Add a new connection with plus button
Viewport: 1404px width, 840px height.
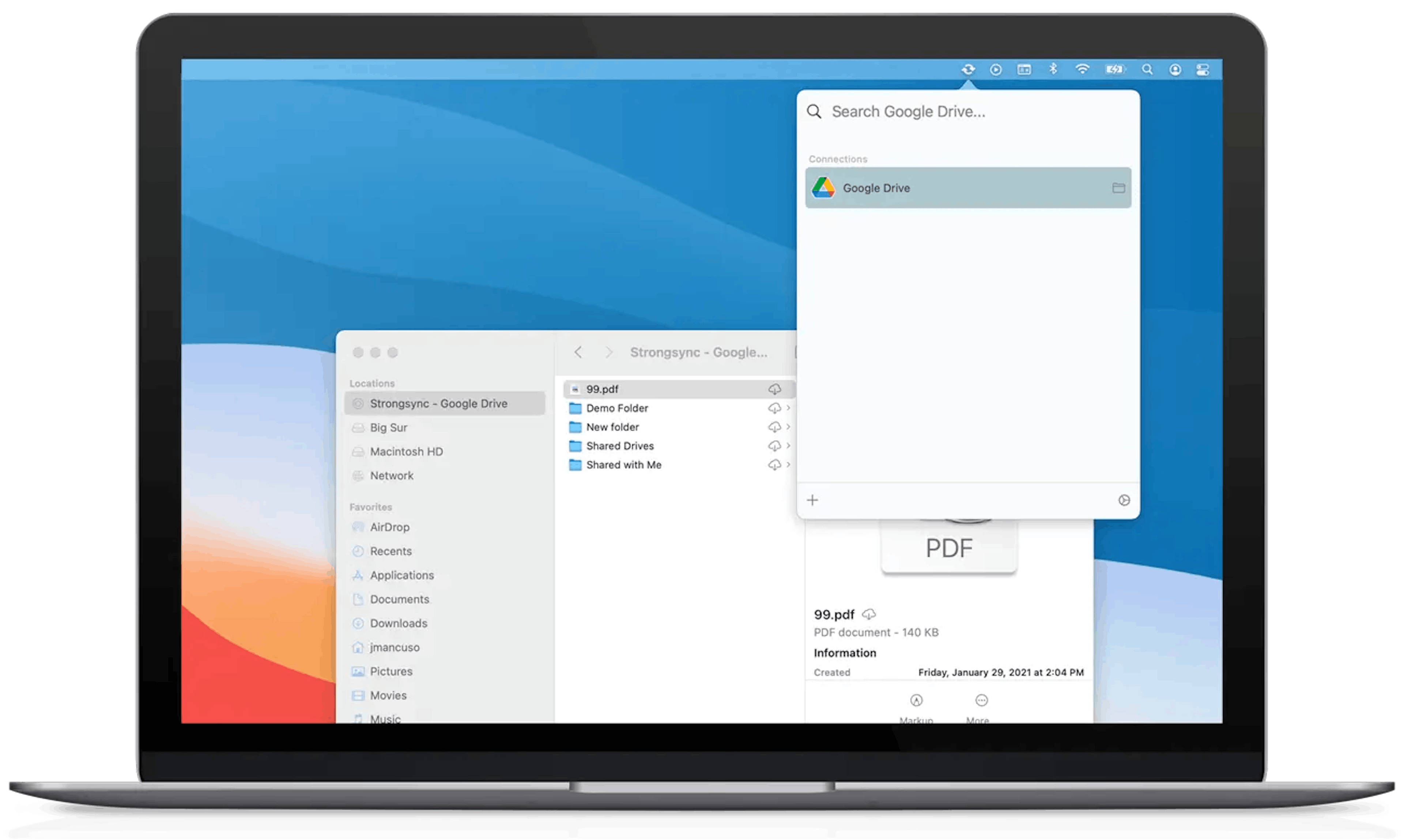click(x=812, y=500)
